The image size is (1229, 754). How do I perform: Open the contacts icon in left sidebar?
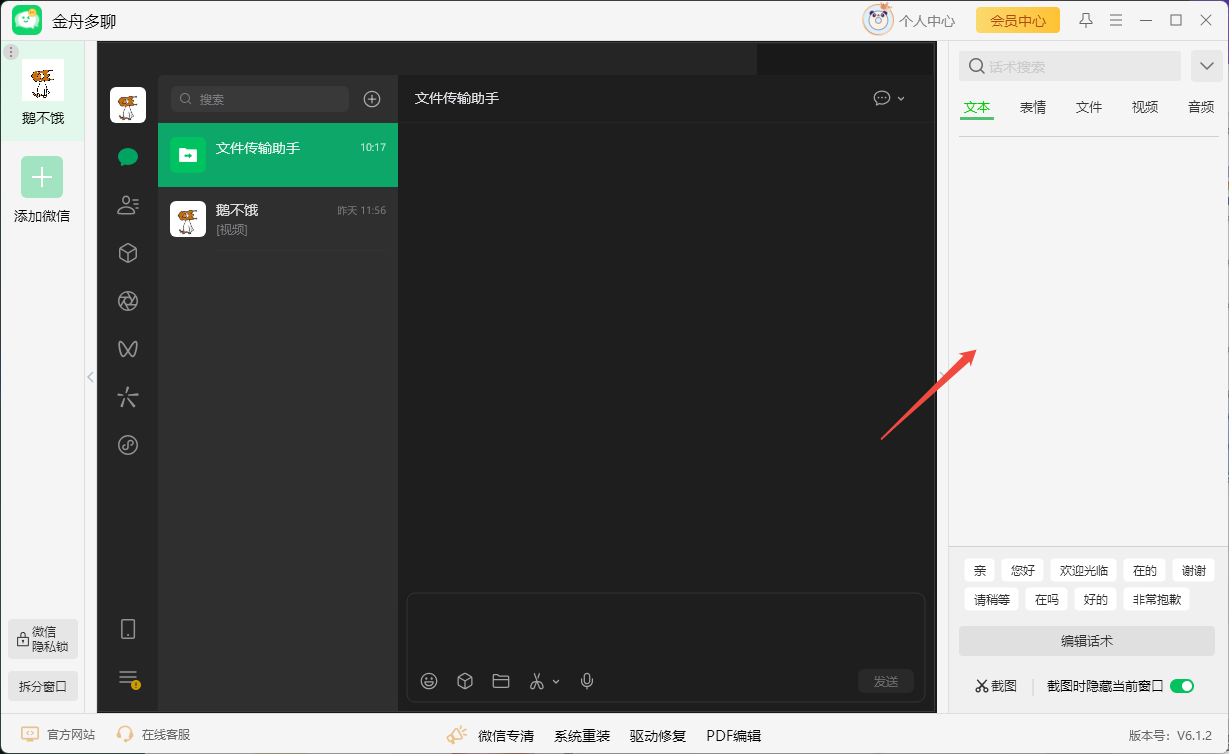pos(128,205)
